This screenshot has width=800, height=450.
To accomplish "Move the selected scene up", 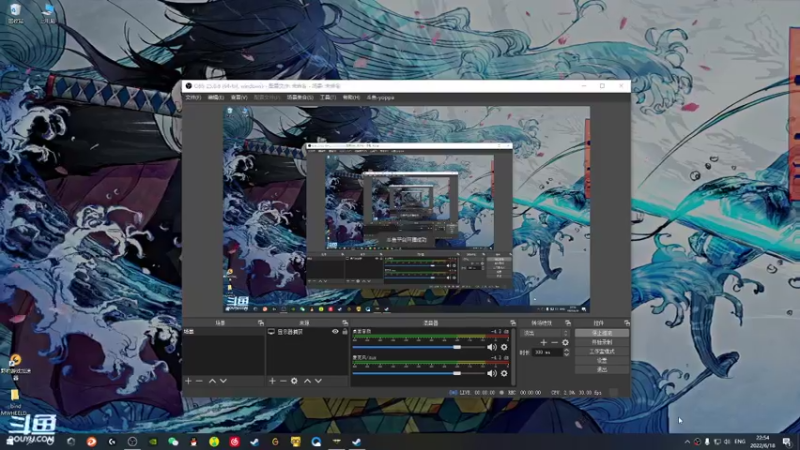I will point(212,381).
